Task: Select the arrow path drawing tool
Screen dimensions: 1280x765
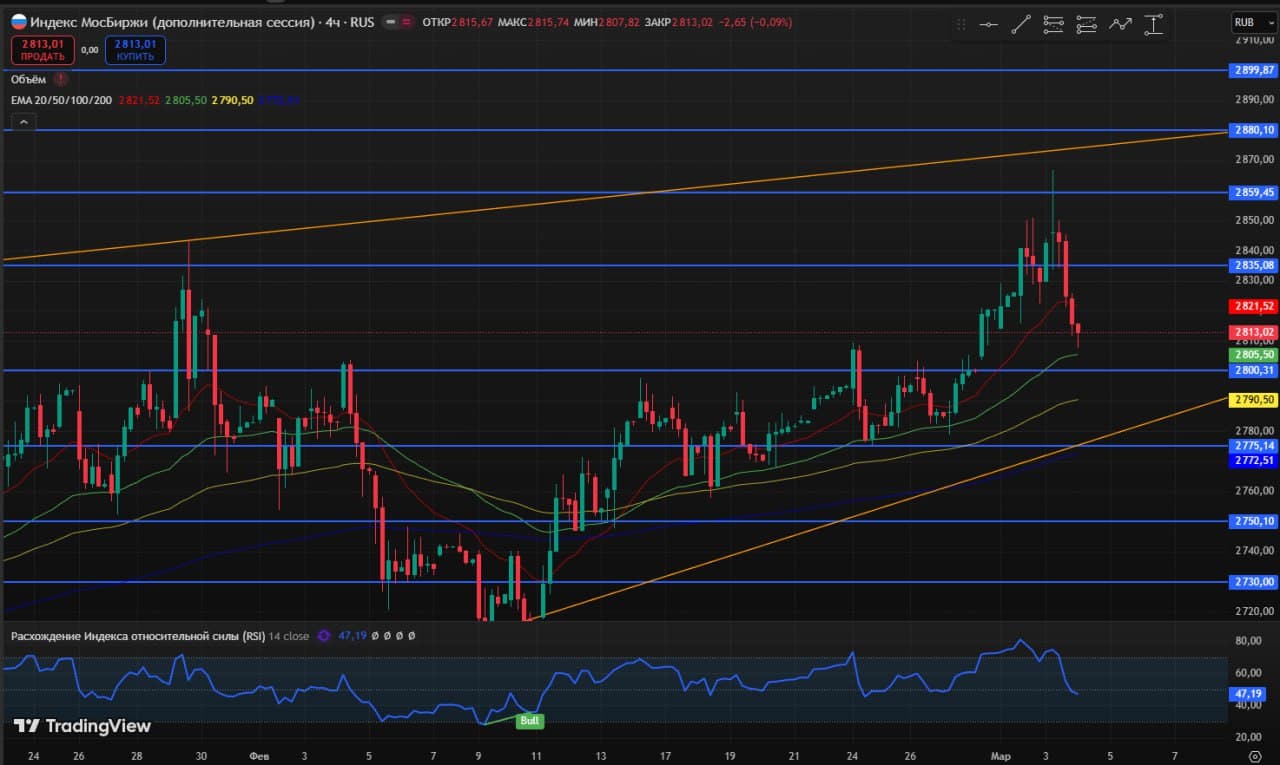Action: point(1120,24)
